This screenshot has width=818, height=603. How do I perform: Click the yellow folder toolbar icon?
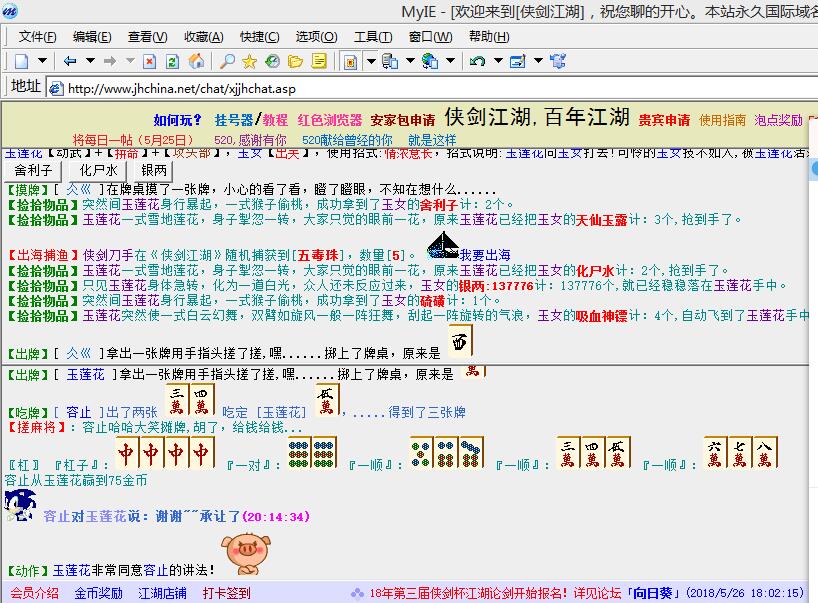pyautogui.click(x=295, y=61)
